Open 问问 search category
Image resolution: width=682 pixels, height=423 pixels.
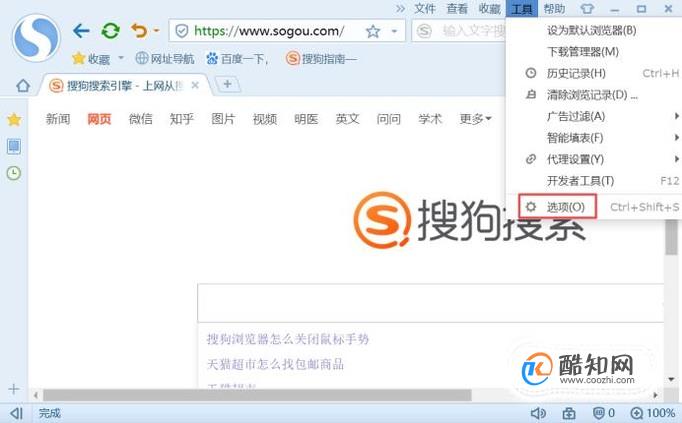point(389,119)
